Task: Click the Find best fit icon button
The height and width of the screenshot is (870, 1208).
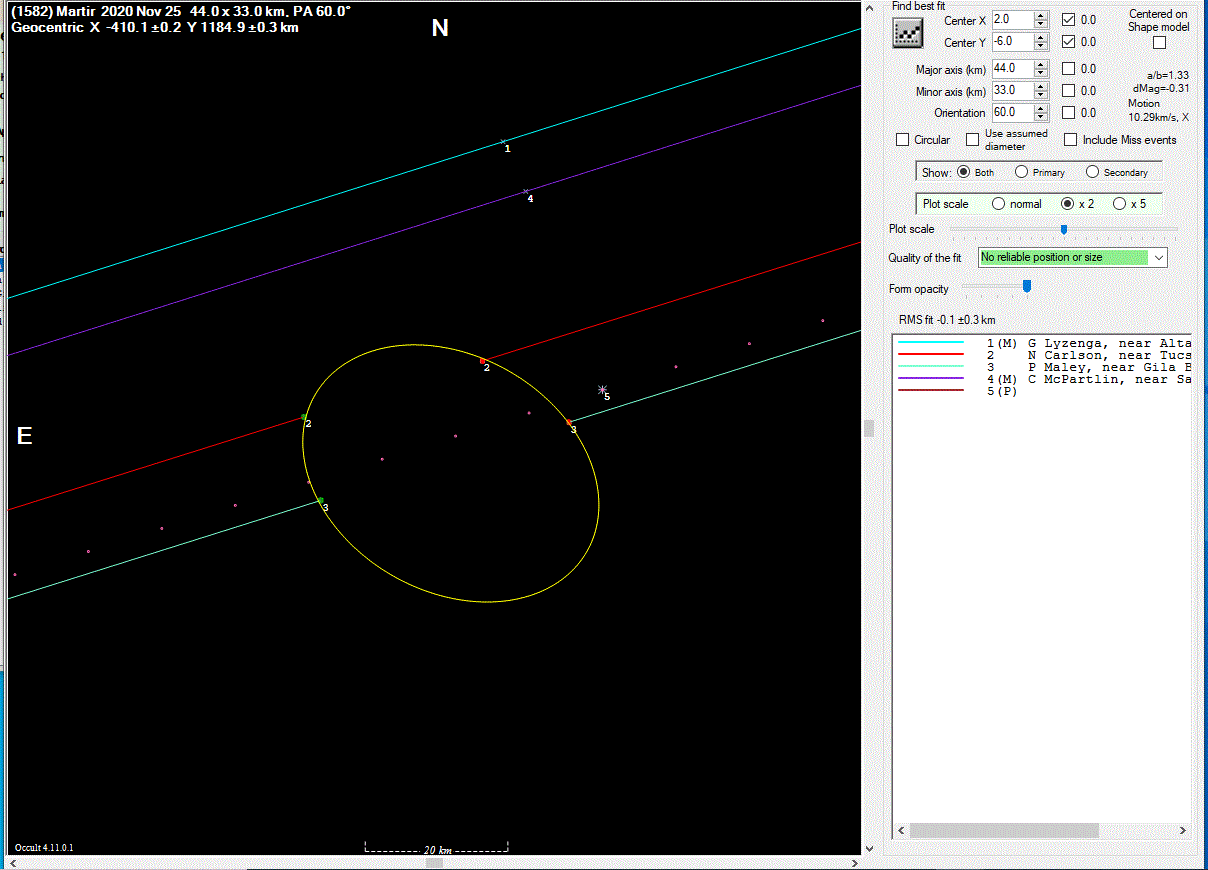Action: (907, 33)
